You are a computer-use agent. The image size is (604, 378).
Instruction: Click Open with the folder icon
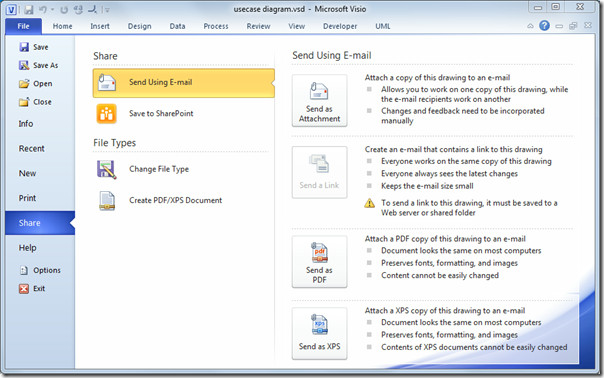click(x=35, y=84)
